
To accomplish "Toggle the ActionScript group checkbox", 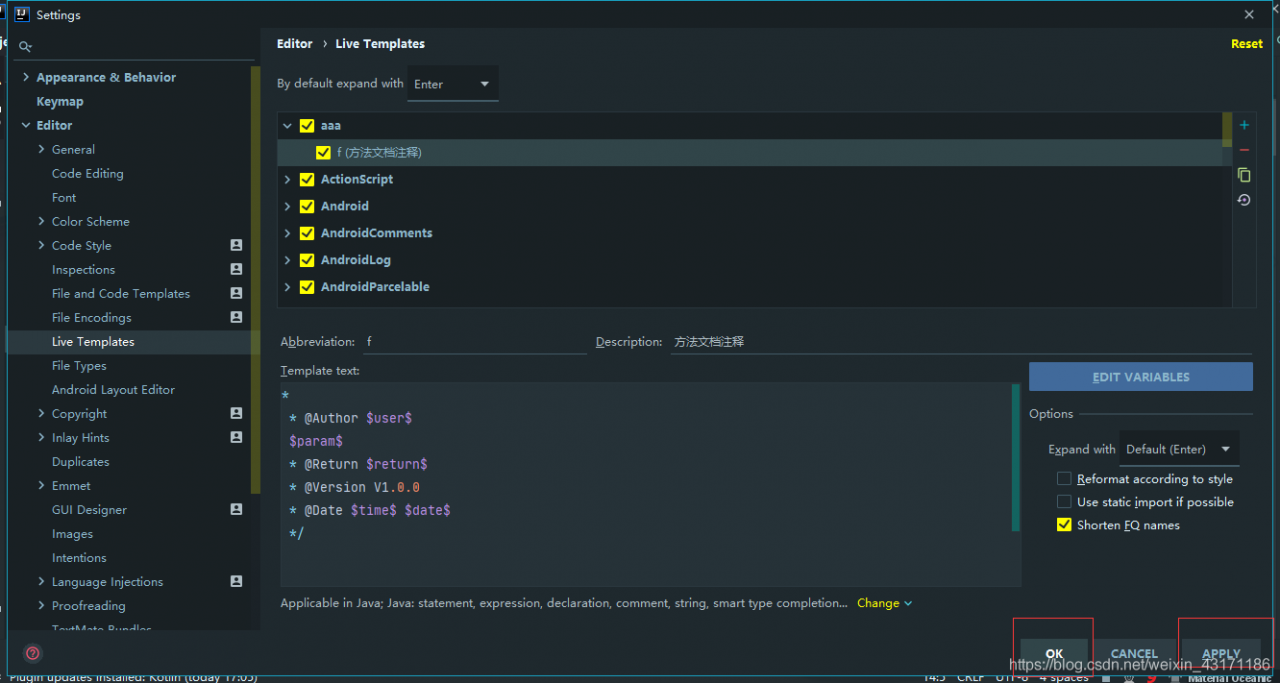I will pyautogui.click(x=307, y=180).
